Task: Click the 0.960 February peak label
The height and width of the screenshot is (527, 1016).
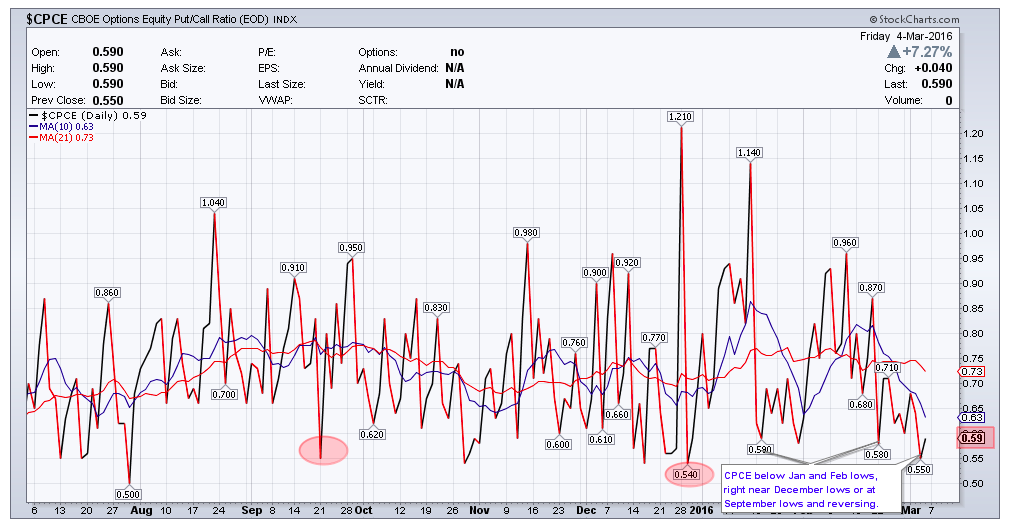Action: pyautogui.click(x=845, y=243)
